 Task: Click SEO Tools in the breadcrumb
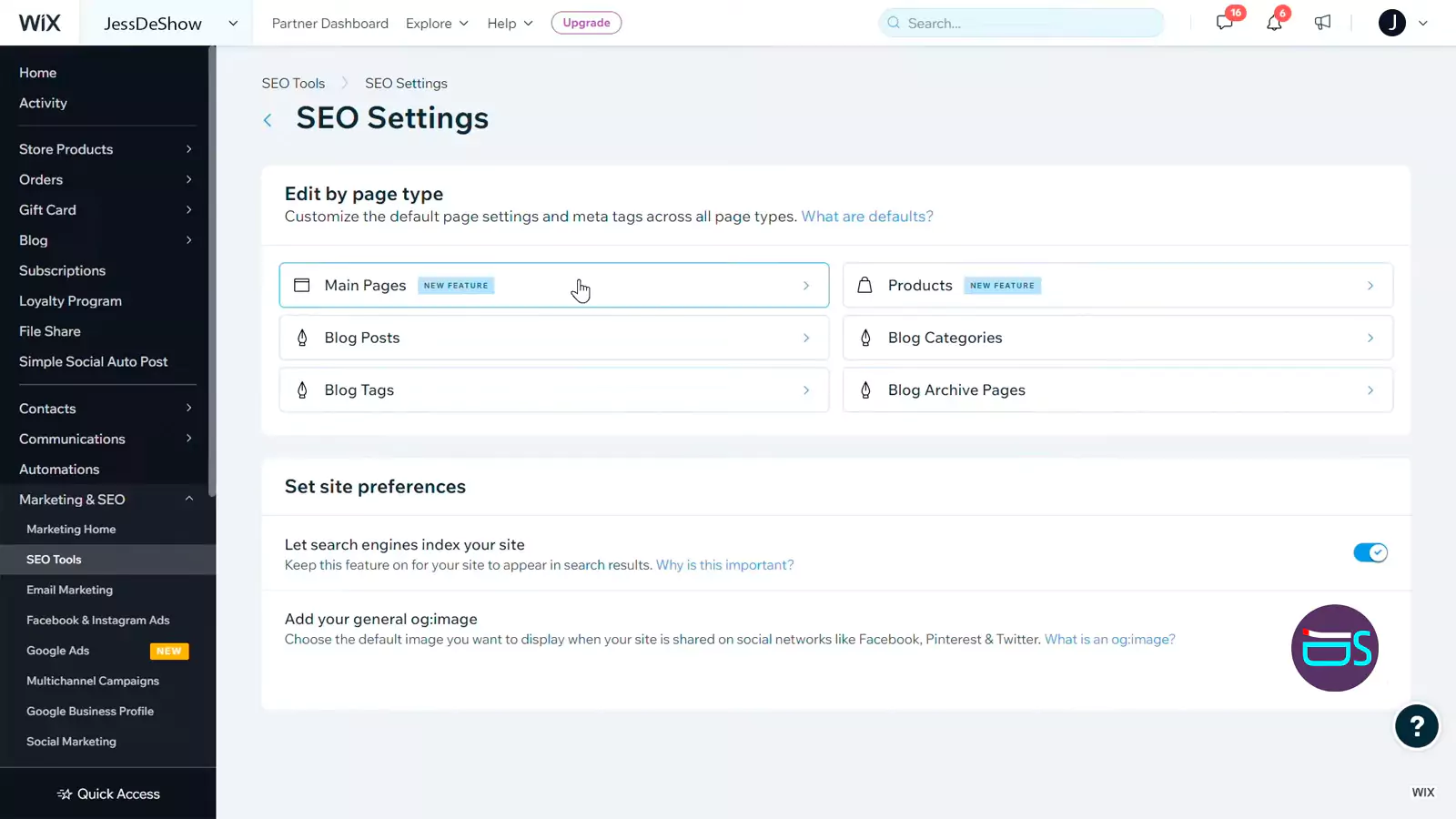click(x=294, y=84)
